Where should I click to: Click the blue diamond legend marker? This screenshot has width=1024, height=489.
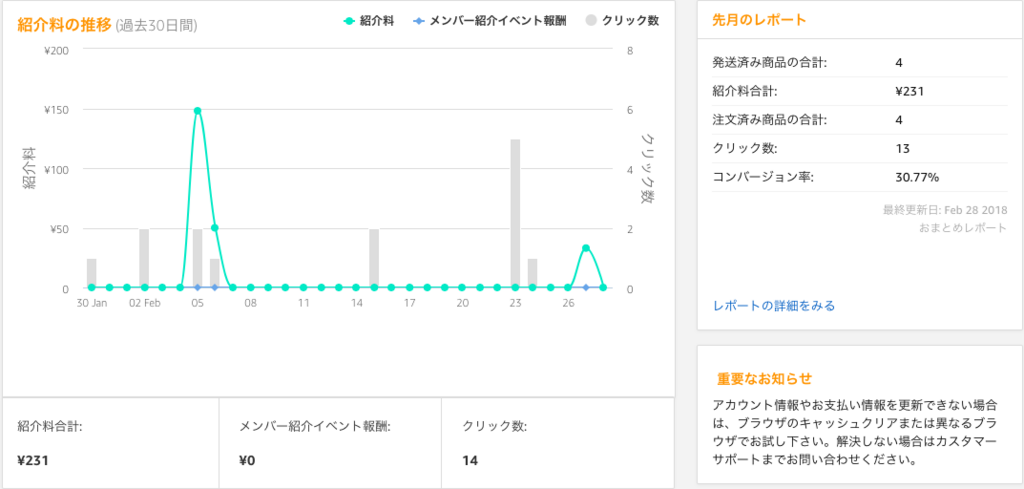click(x=419, y=21)
